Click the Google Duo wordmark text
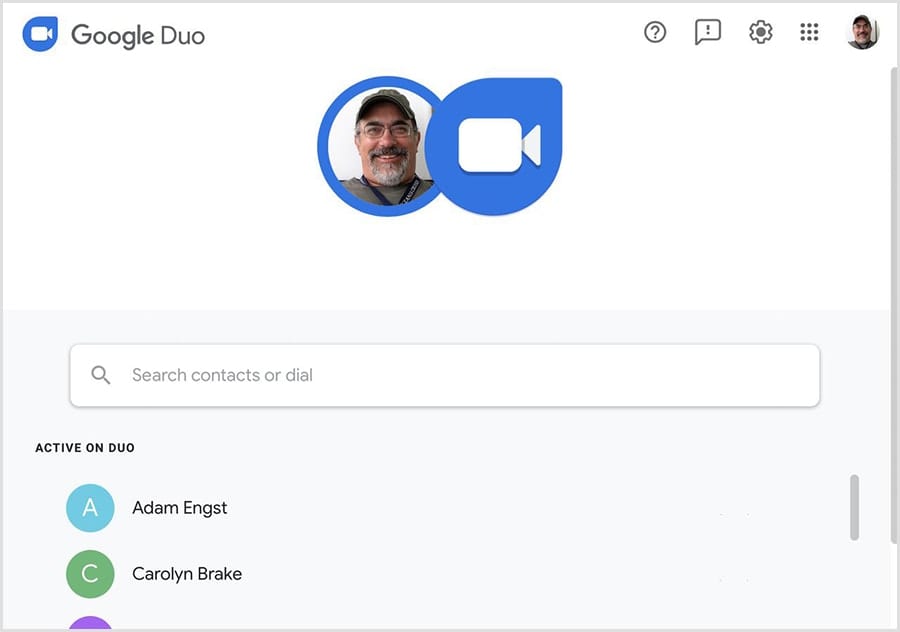Image resolution: width=900 pixels, height=632 pixels. coord(138,36)
